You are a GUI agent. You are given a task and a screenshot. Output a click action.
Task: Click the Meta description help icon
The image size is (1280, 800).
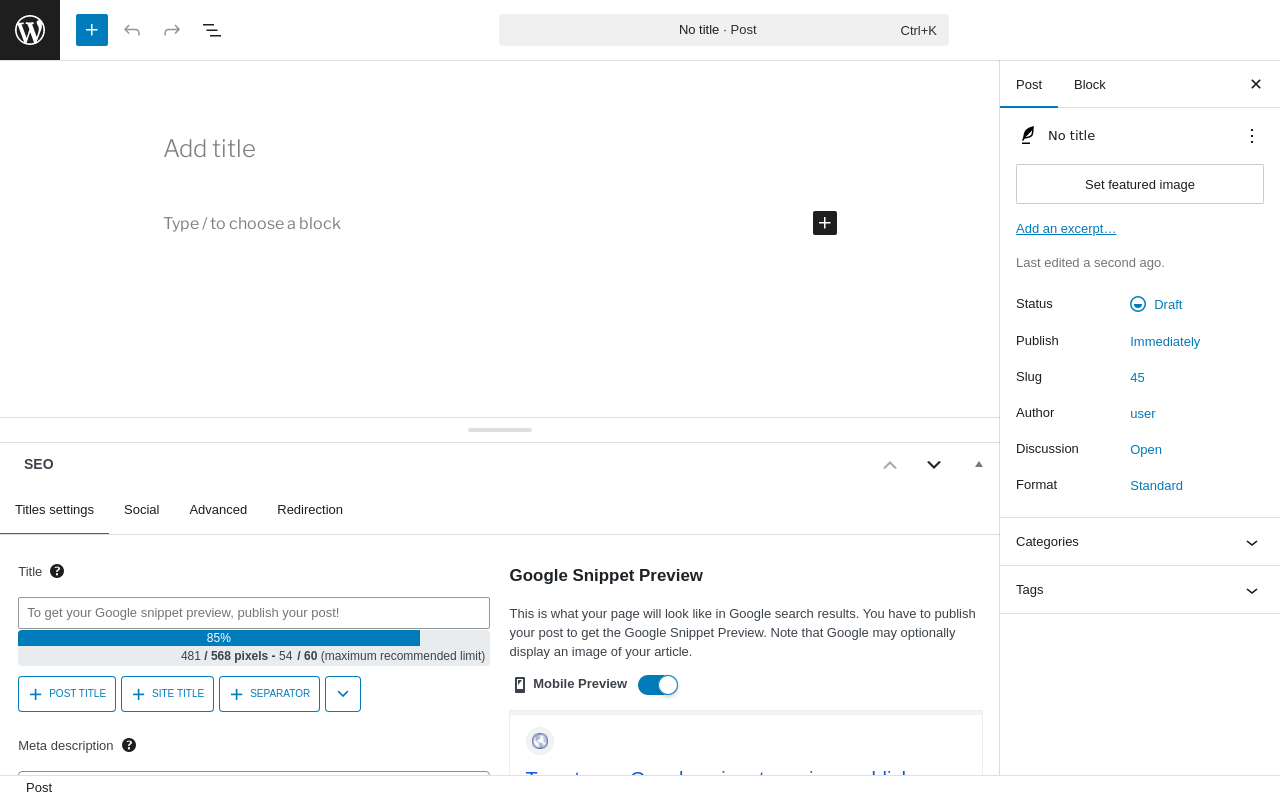coord(129,745)
